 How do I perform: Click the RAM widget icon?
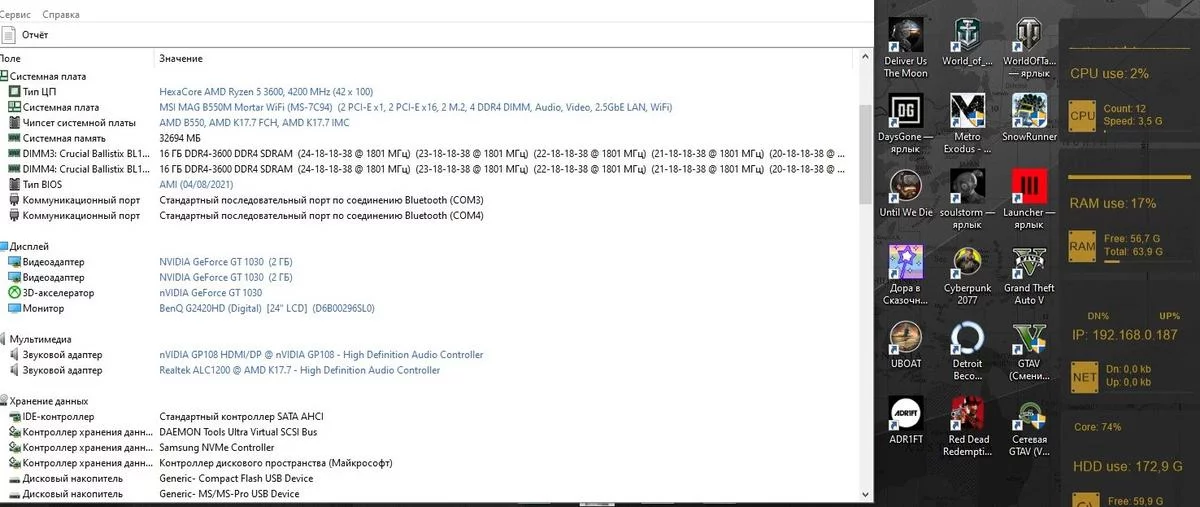1082,246
